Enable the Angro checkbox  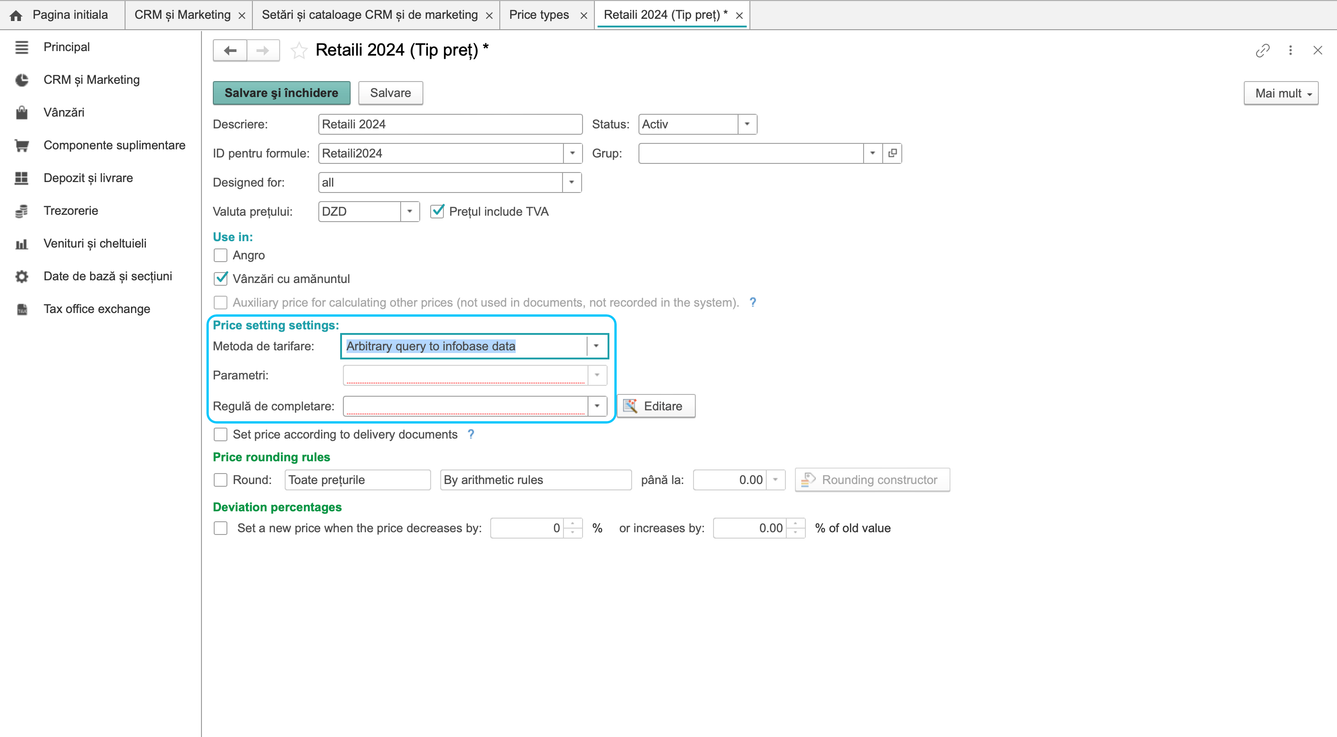click(220, 255)
